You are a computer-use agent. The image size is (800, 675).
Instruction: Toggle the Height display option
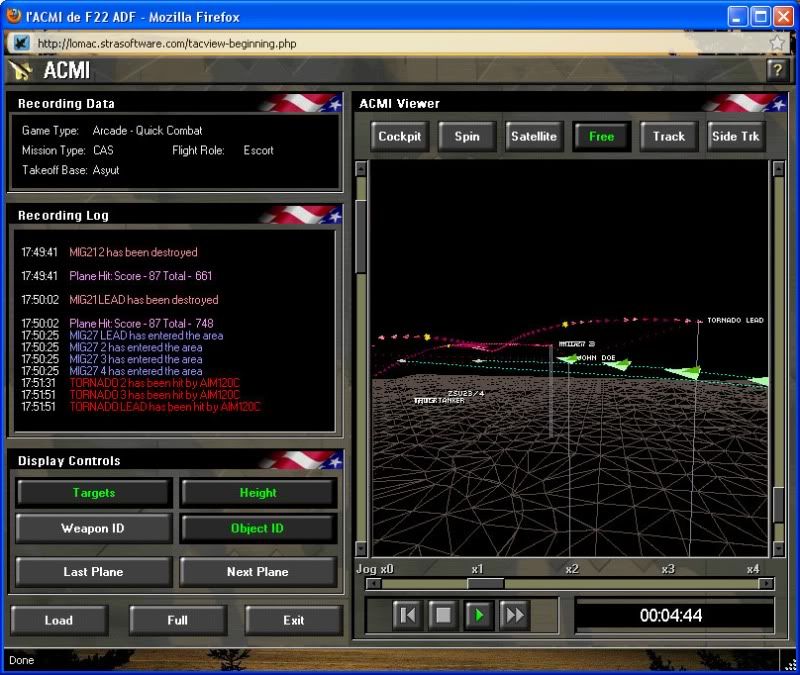click(257, 493)
